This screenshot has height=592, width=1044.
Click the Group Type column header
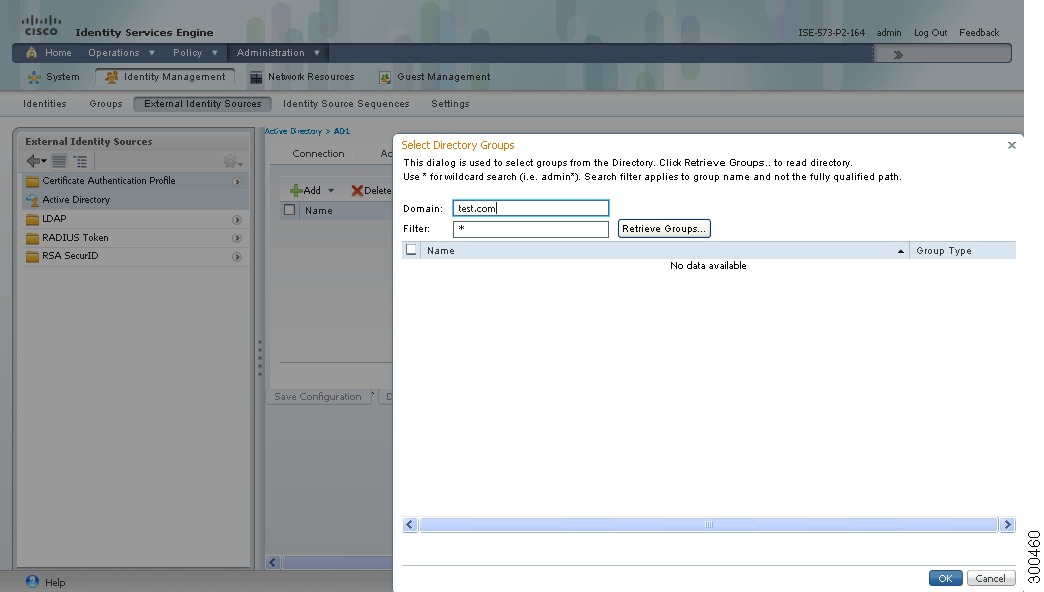tap(963, 250)
